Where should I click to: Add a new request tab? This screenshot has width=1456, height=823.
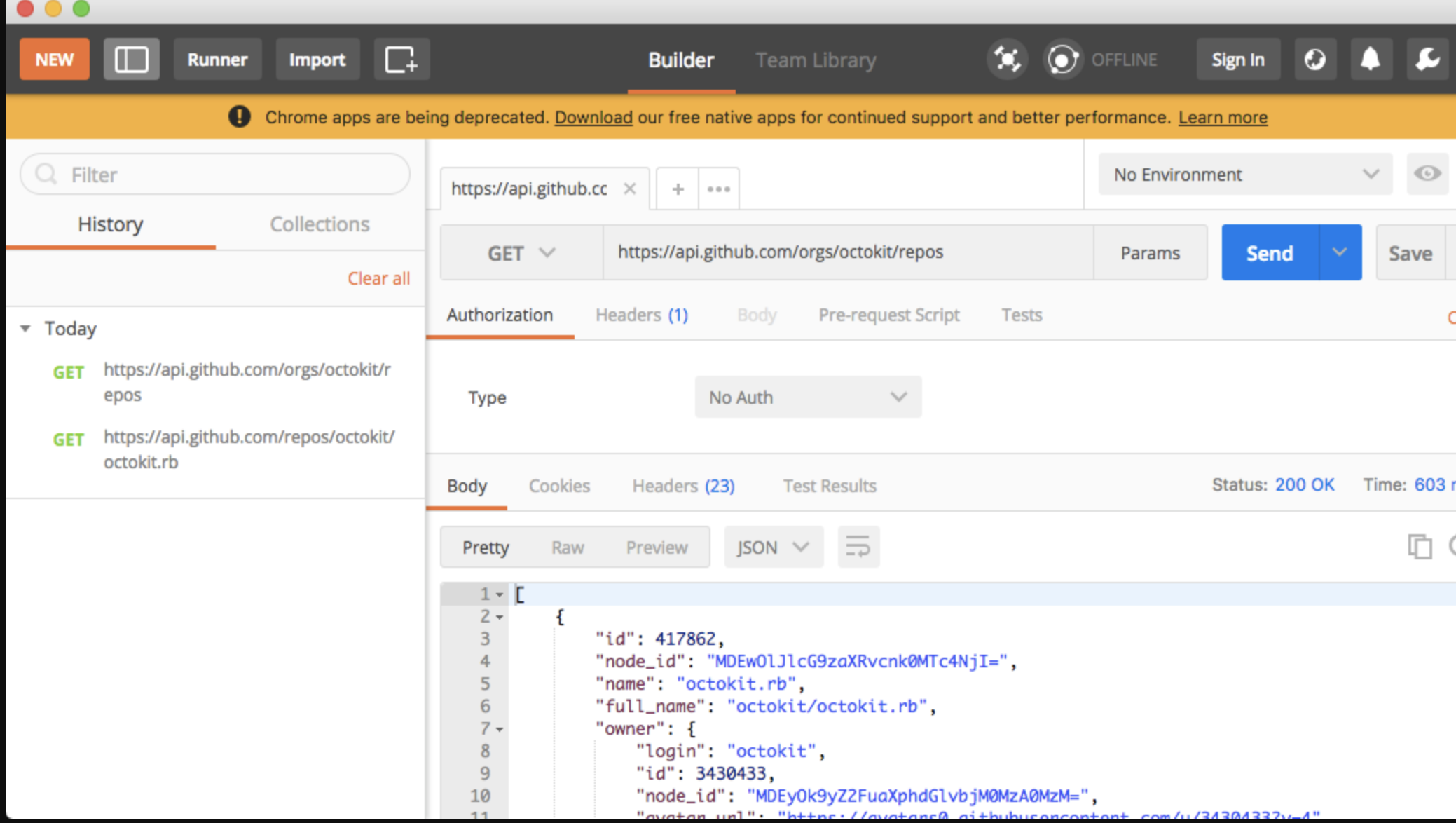point(678,189)
